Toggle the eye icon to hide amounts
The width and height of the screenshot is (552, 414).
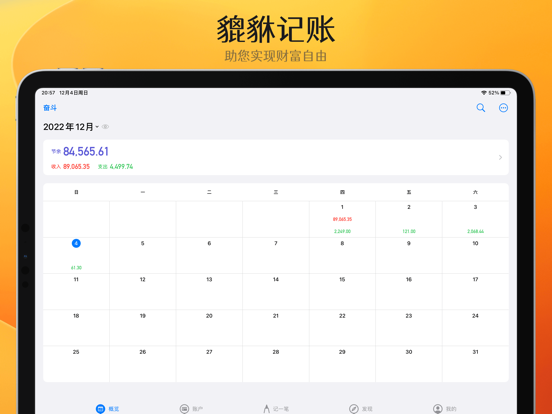click(105, 127)
